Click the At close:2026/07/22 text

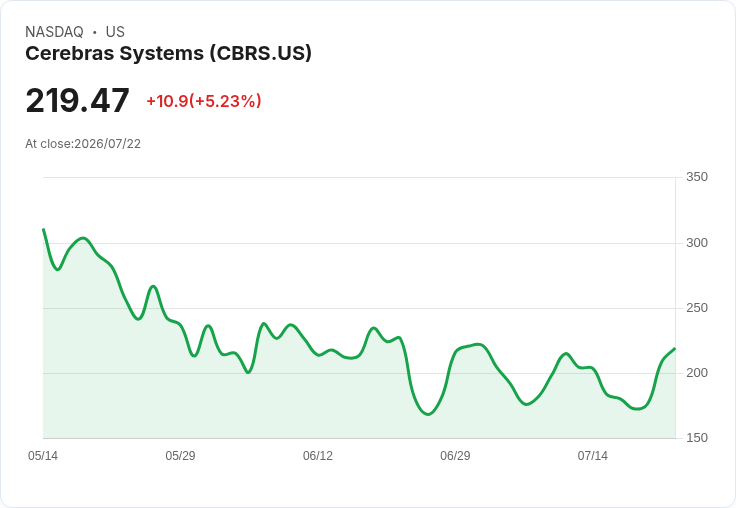click(83, 144)
